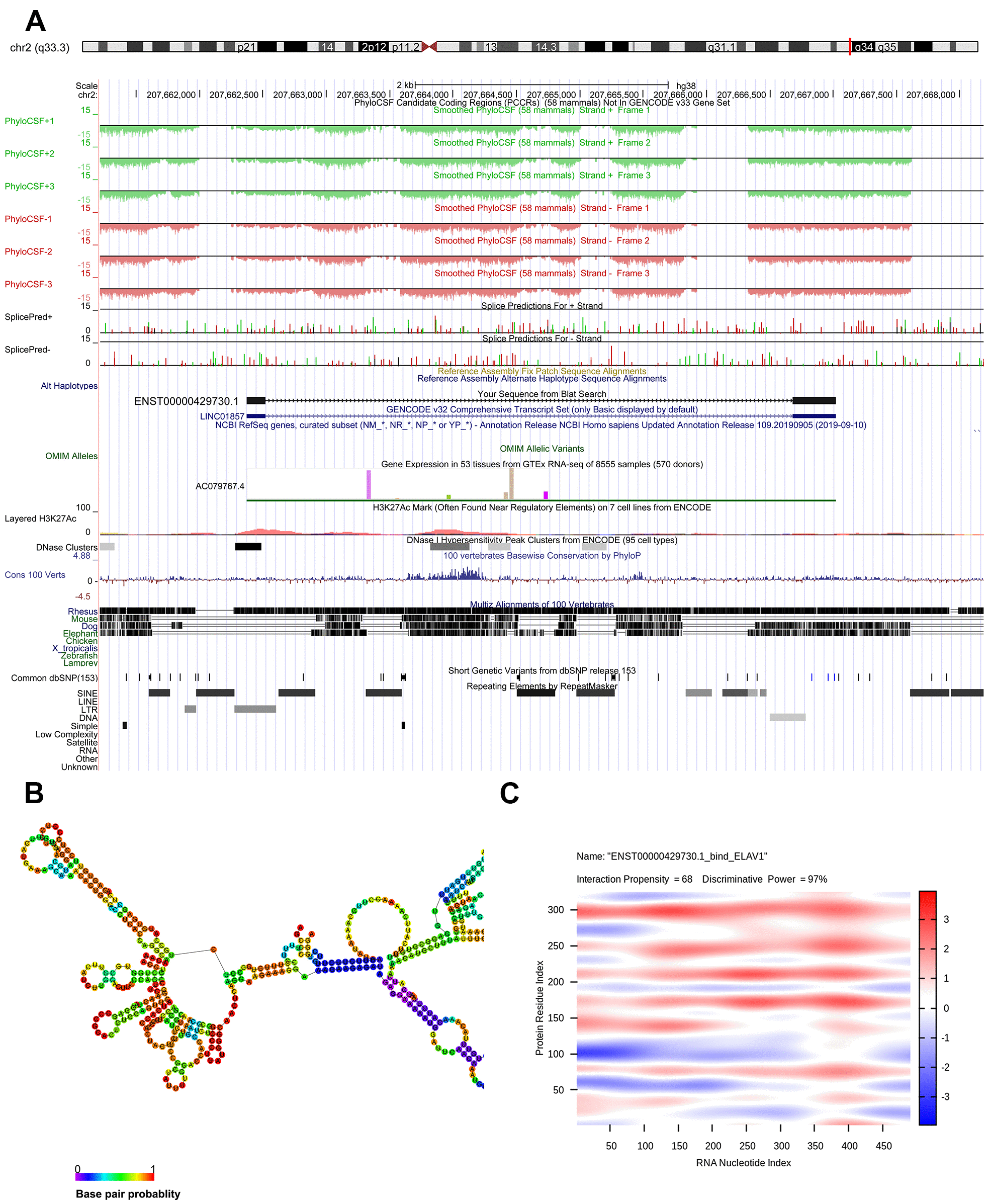Click the Unknown RepeatMasker row label

click(79, 767)
